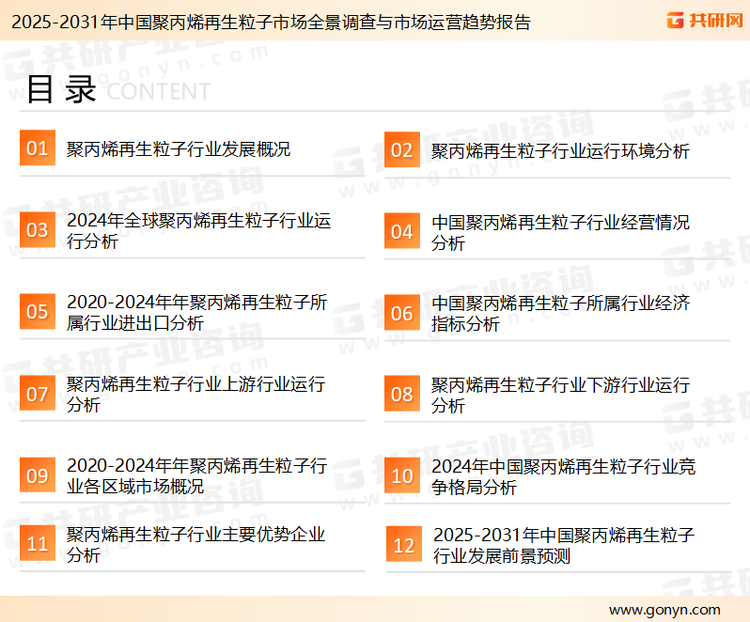The image size is (750, 622).
Task: Open the www.gonyn.com link in the footer
Action: click(664, 610)
